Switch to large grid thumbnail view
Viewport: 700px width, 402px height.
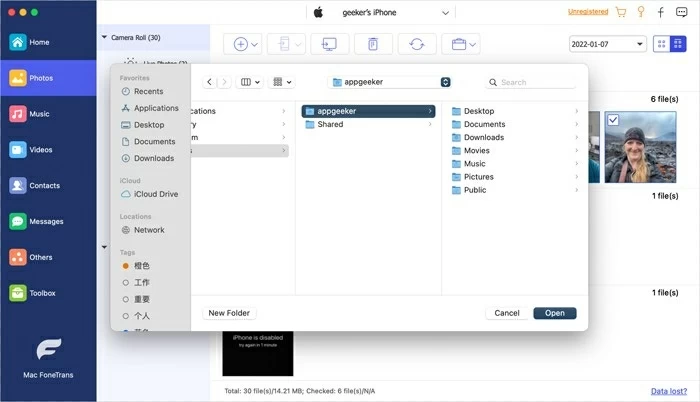662,45
